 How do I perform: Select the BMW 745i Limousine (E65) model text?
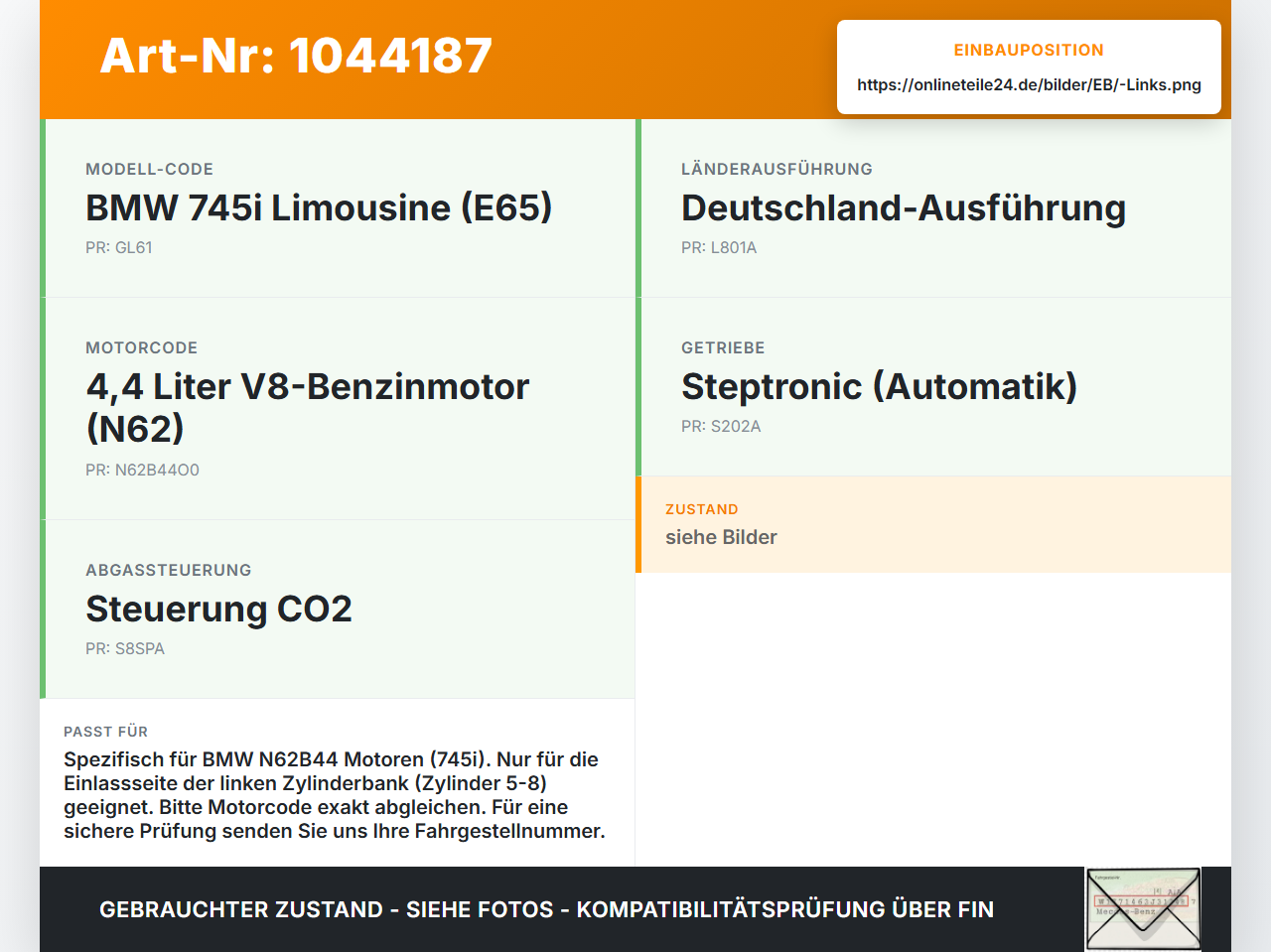(x=319, y=207)
